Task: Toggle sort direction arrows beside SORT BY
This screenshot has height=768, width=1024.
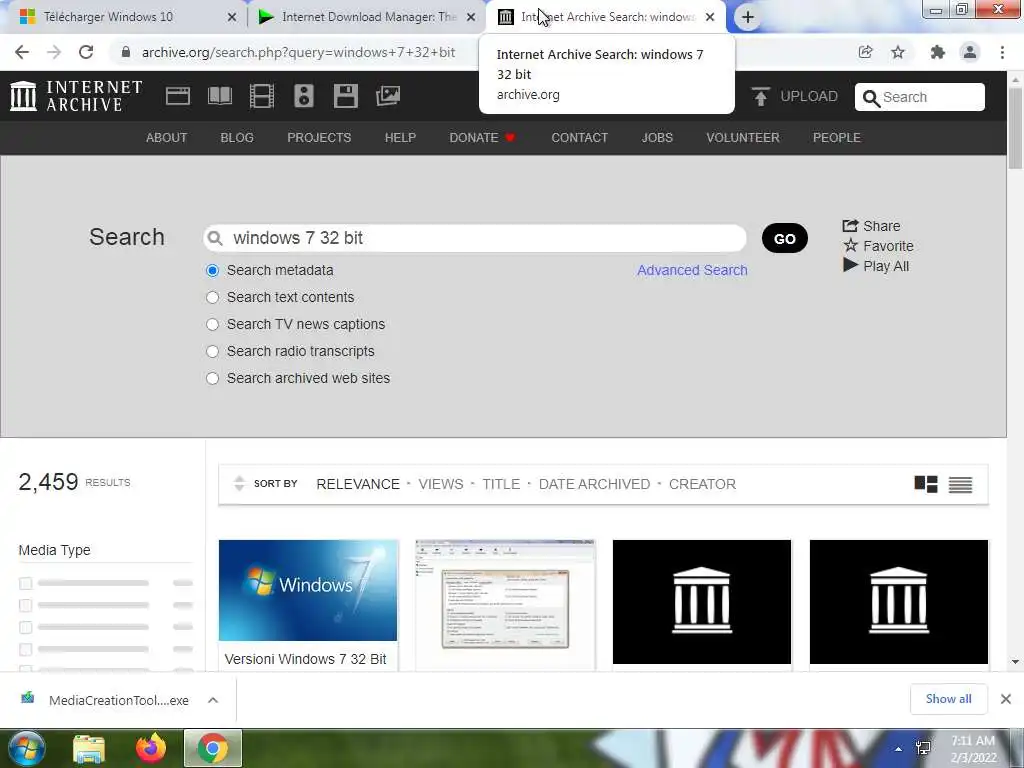Action: pos(239,483)
